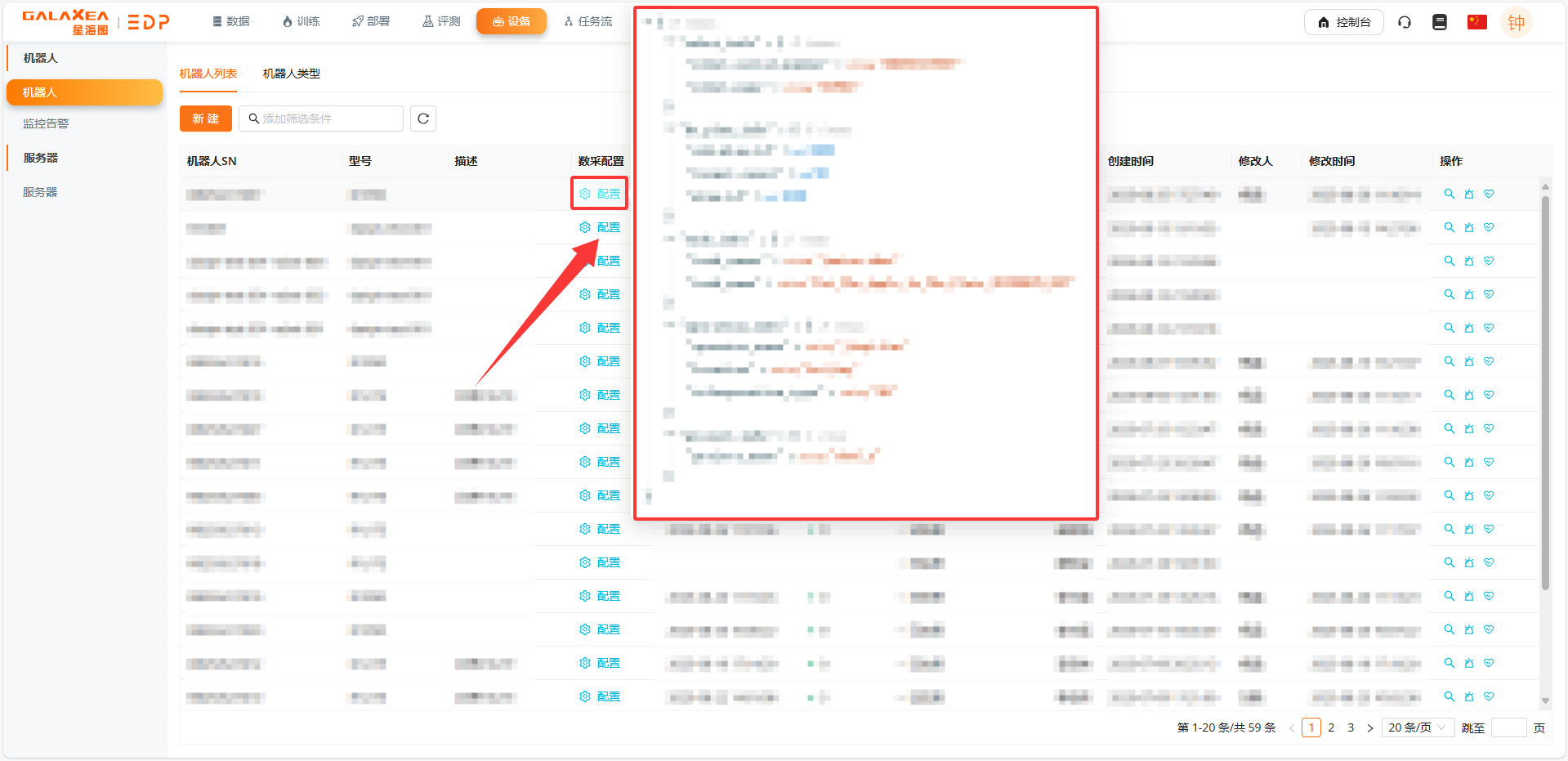The width and height of the screenshot is (1568, 761).
Task: Click the heartbeat health icon in first row
Action: (1489, 194)
